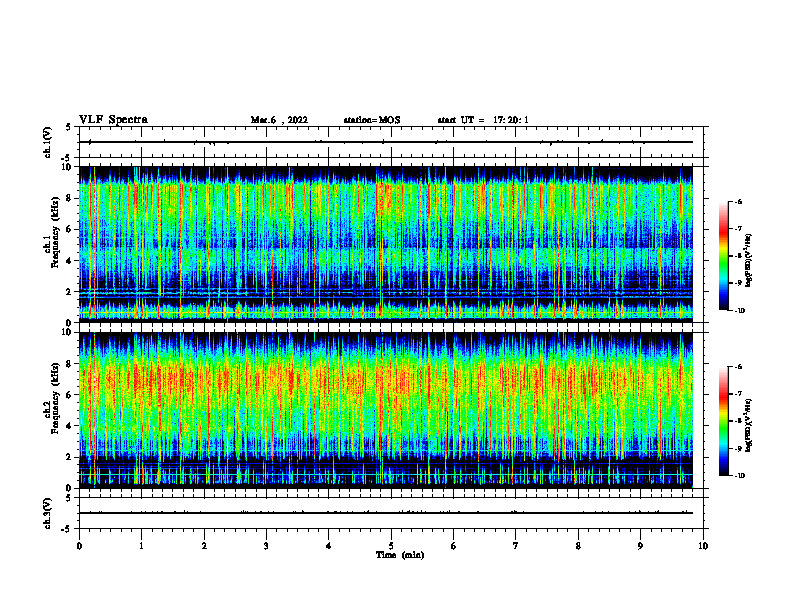792x612 pixels.
Task: Click the ch.2 "Frequency (kHz)" axis label
Action: [x=55, y=398]
